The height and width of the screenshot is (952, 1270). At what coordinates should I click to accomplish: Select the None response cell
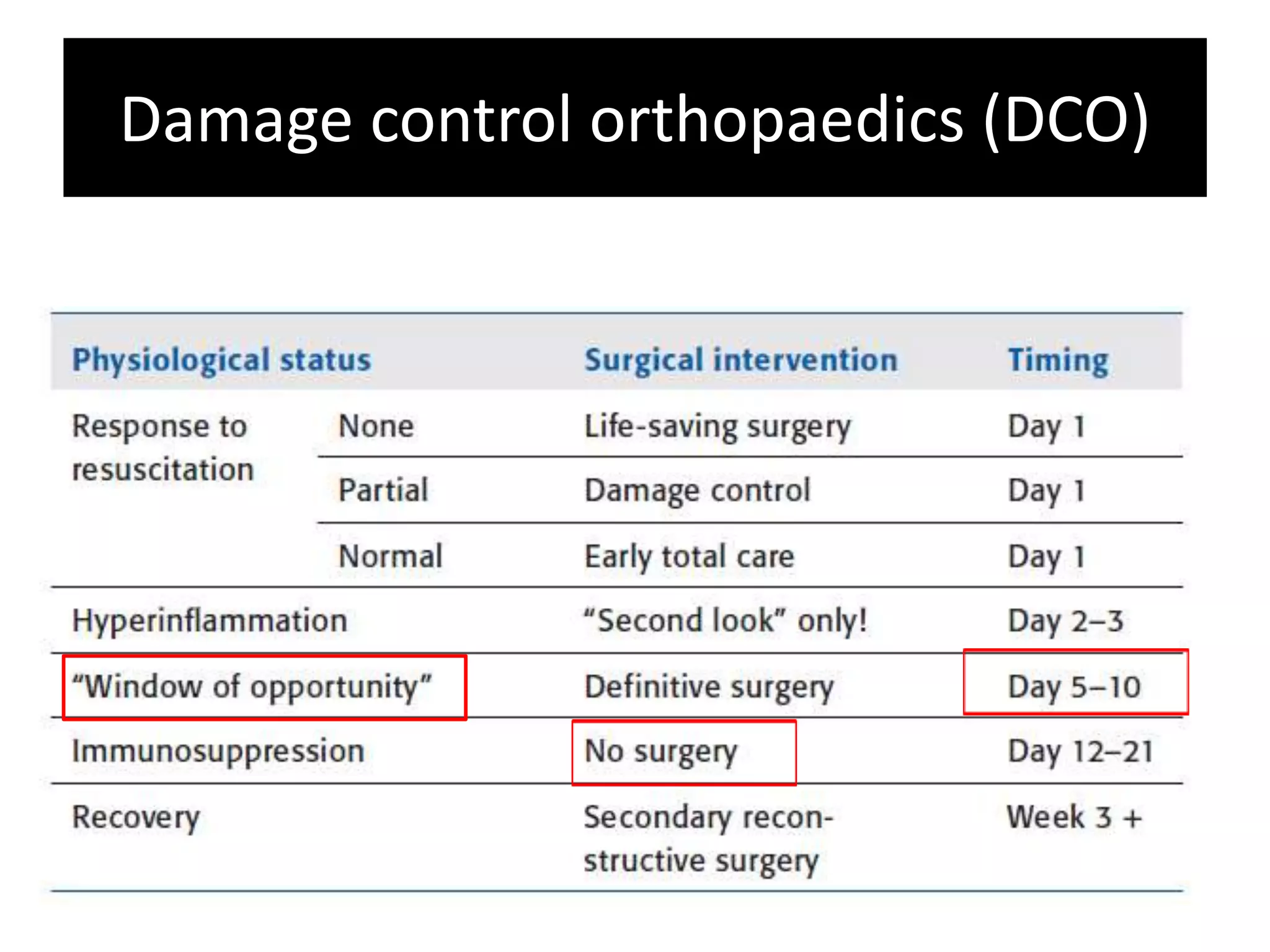376,426
